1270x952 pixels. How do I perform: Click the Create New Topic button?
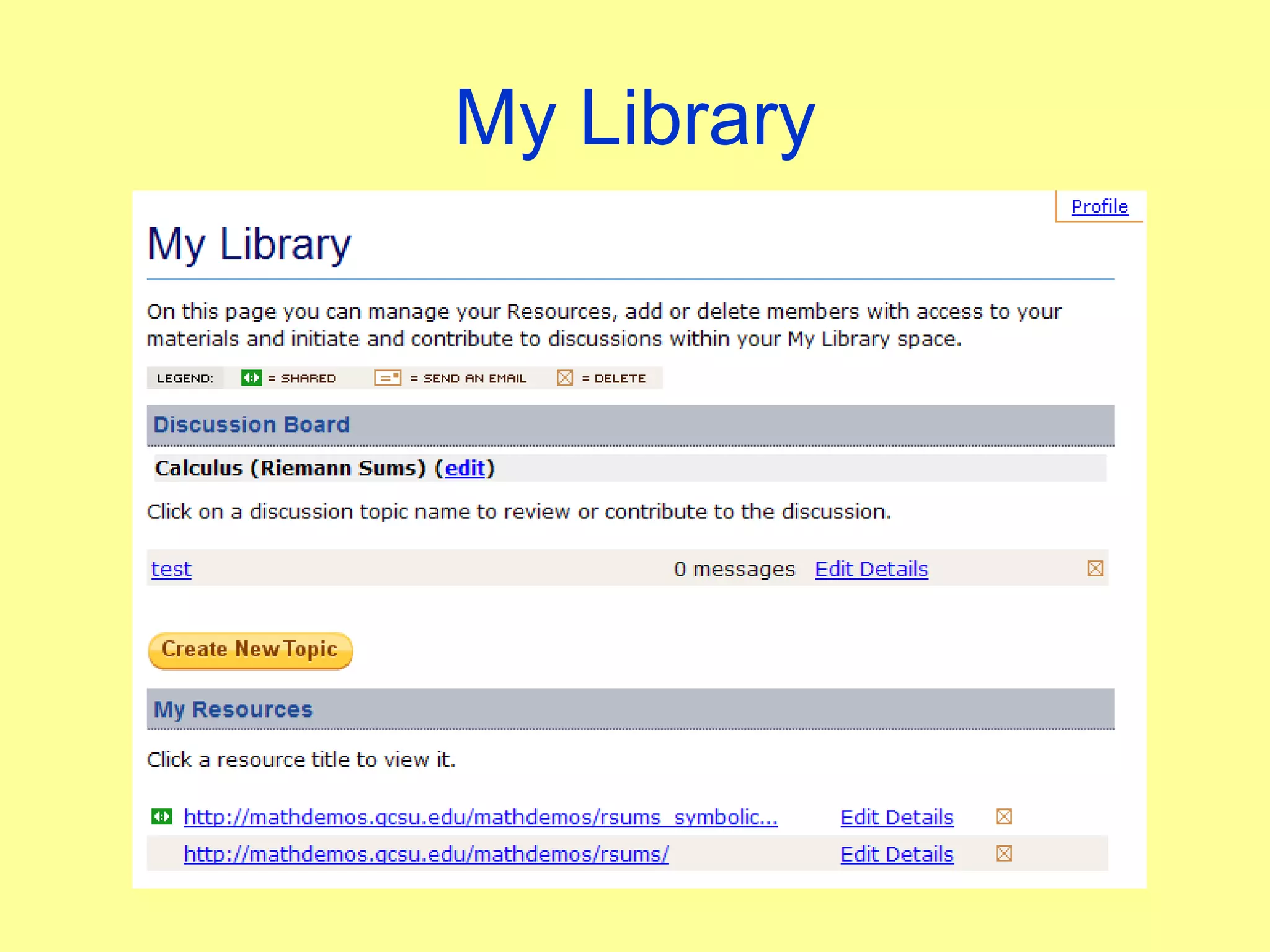(251, 650)
